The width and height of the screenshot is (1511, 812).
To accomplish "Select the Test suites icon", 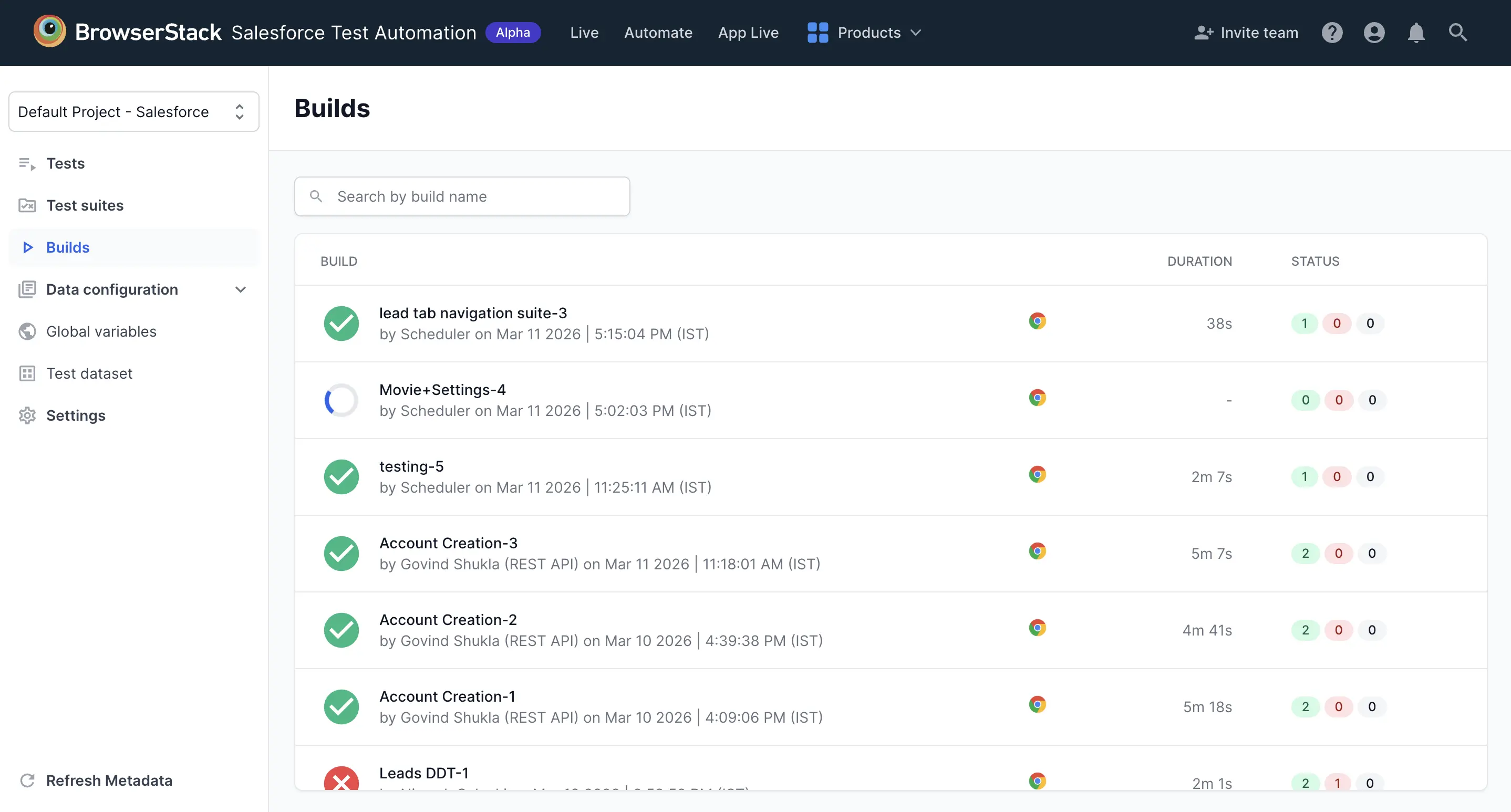I will [26, 205].
